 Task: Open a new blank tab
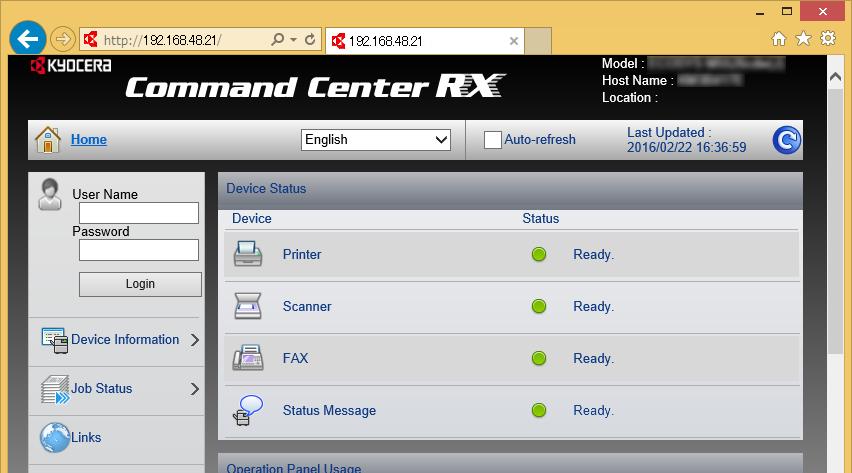[538, 41]
